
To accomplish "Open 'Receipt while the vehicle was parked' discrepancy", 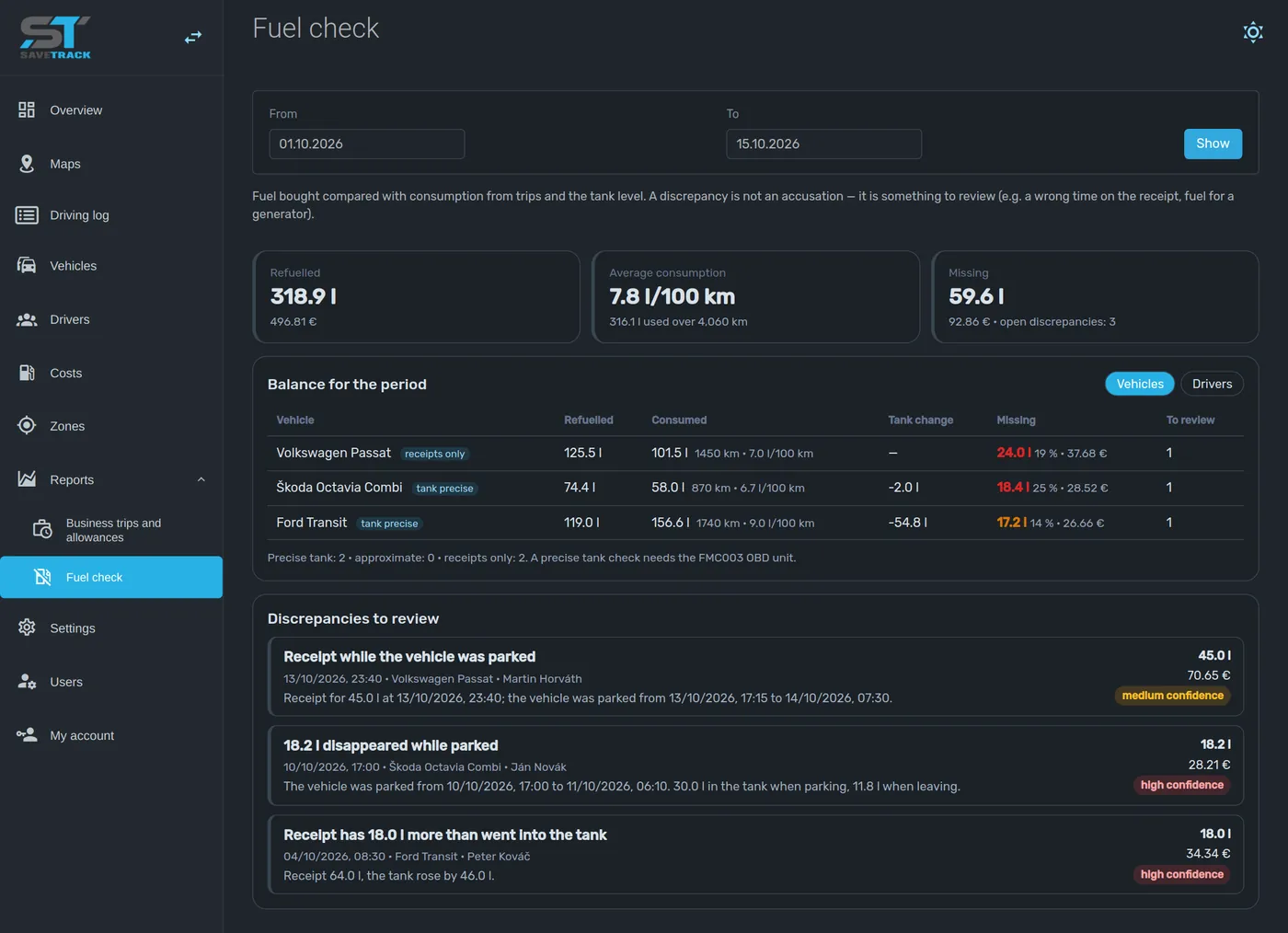I will pyautogui.click(x=755, y=677).
